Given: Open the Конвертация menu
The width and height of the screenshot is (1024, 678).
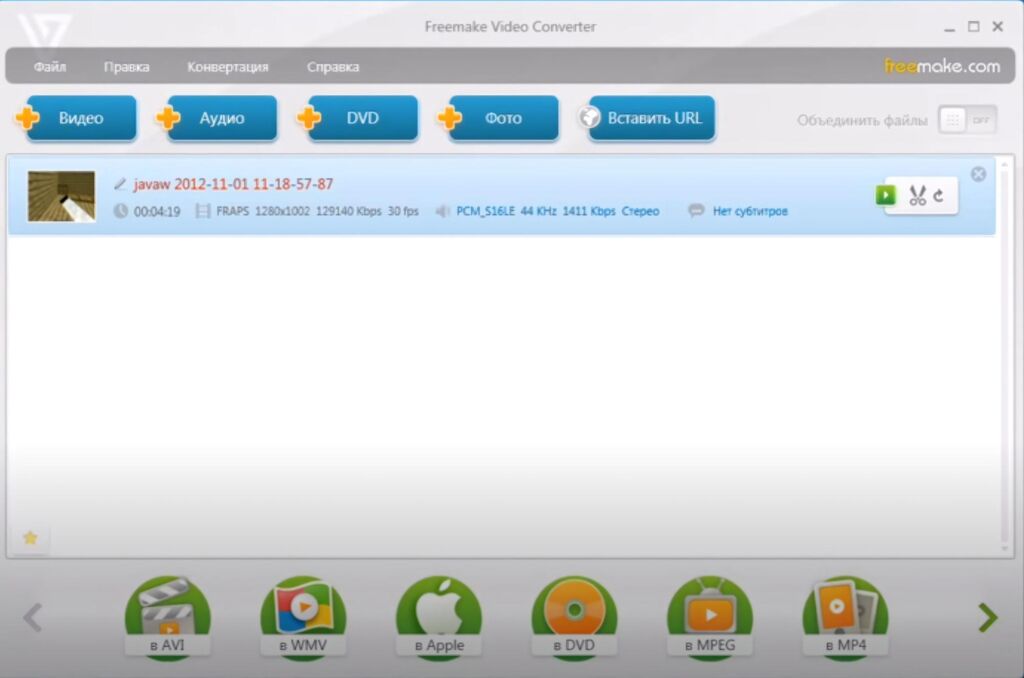Looking at the screenshot, I should tap(228, 67).
